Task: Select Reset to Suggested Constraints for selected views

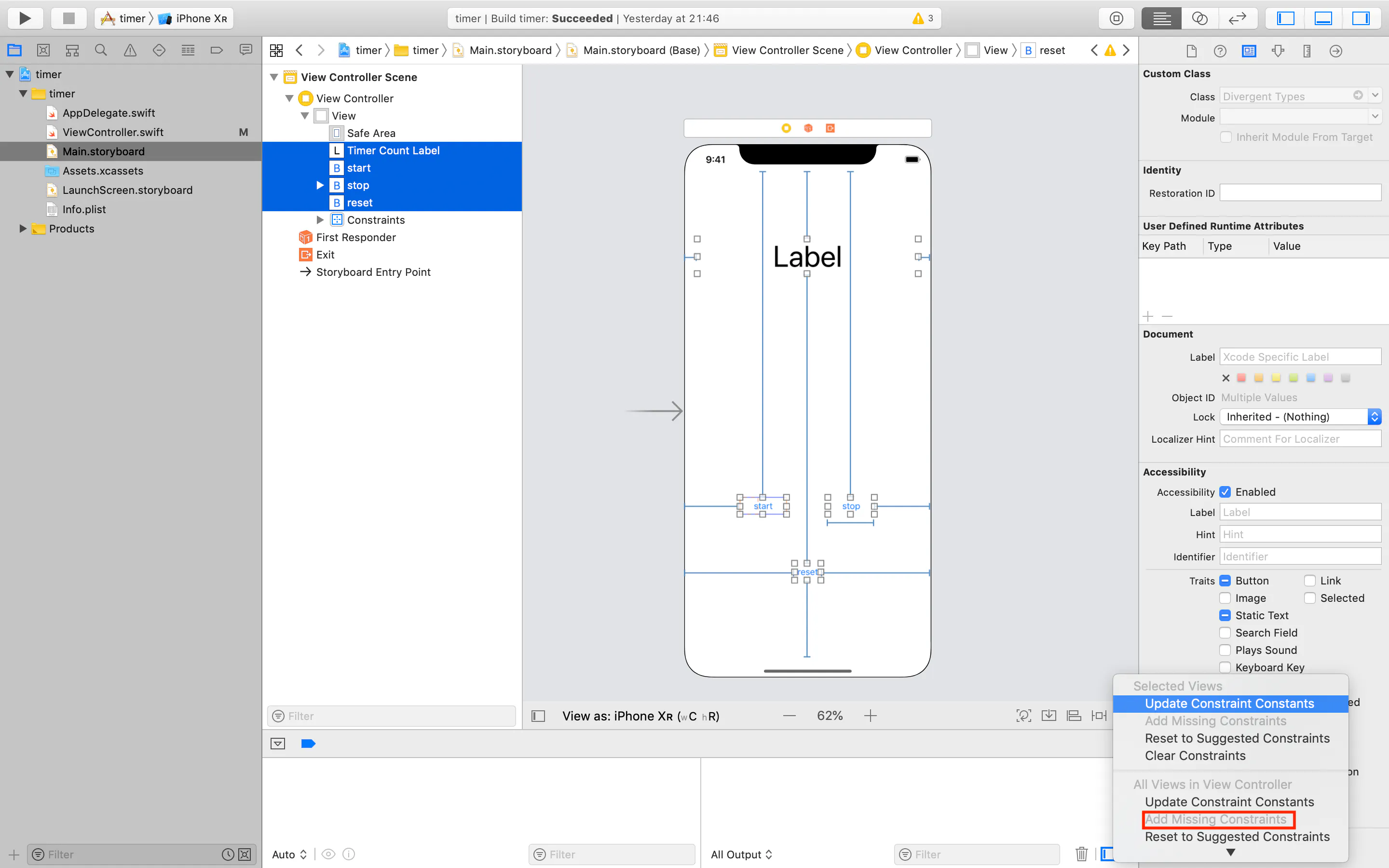Action: click(x=1237, y=738)
